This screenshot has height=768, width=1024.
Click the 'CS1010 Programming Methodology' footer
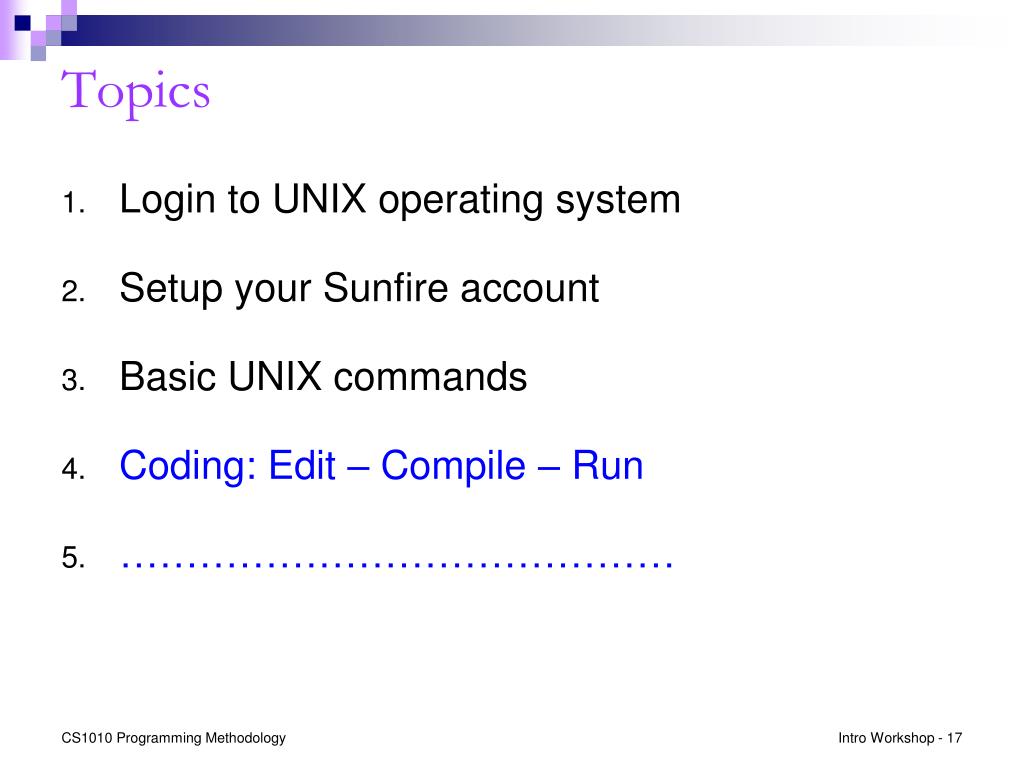coord(174,738)
